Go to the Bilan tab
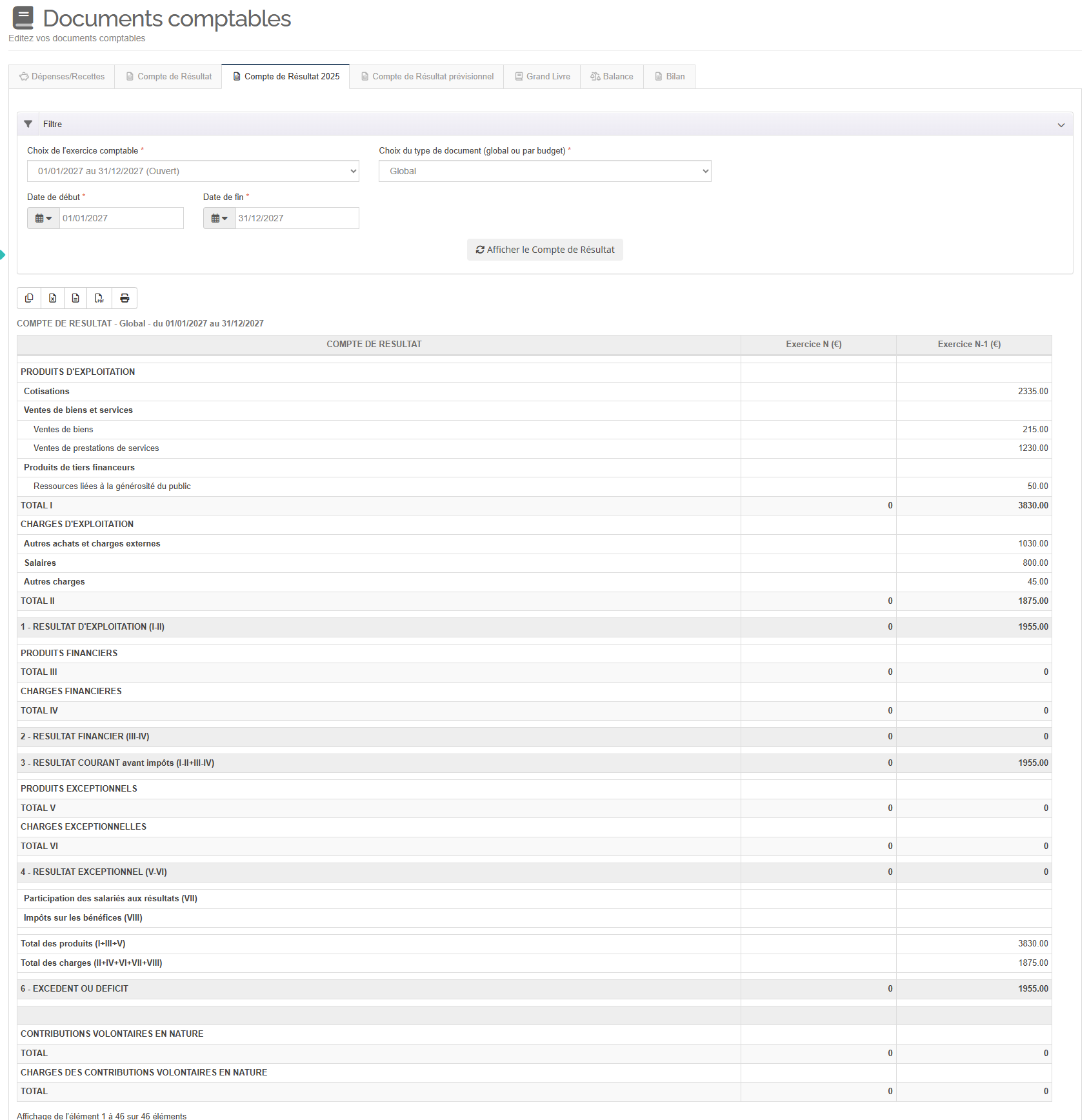 pos(669,76)
